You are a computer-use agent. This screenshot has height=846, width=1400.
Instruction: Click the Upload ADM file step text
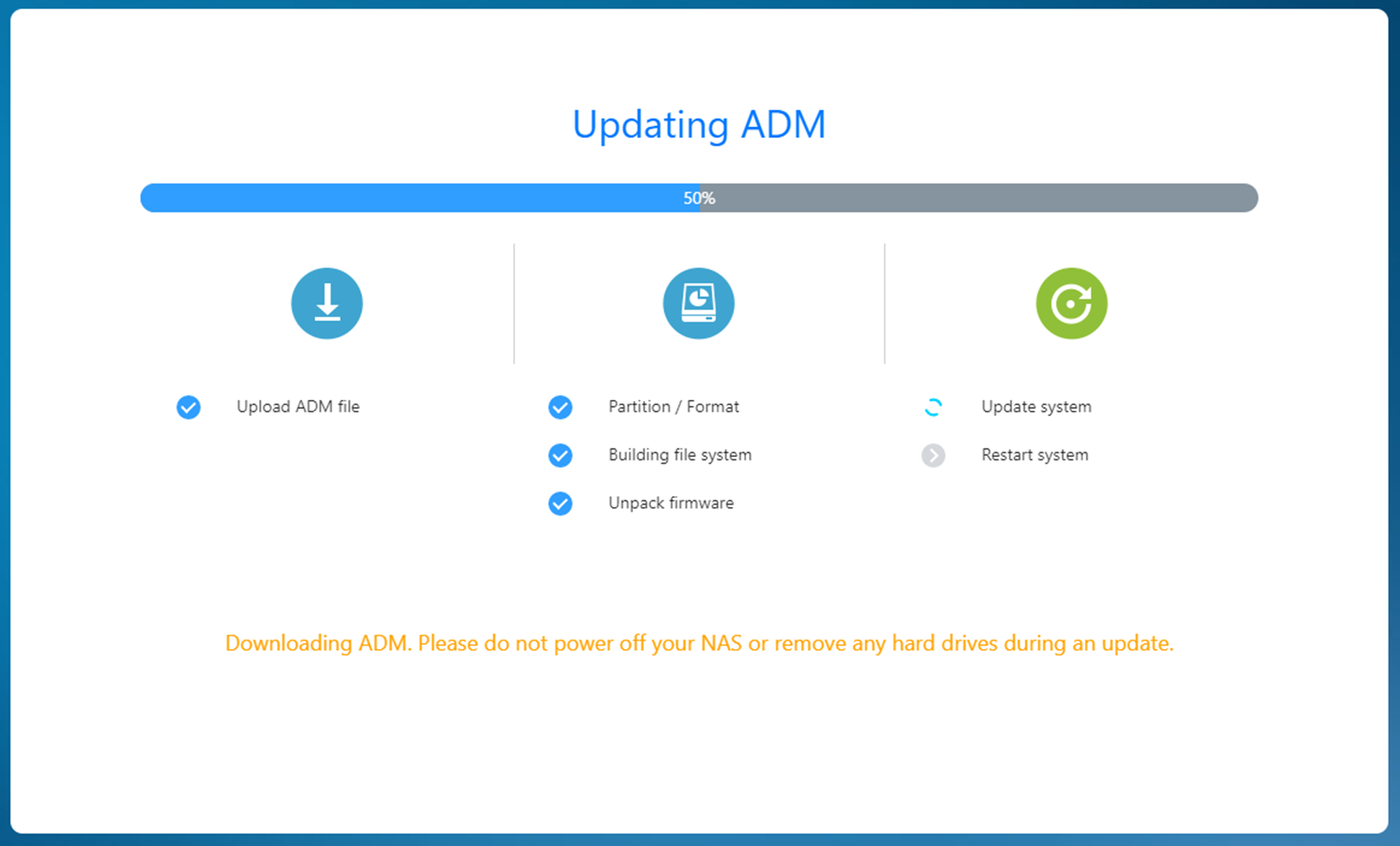click(x=298, y=407)
